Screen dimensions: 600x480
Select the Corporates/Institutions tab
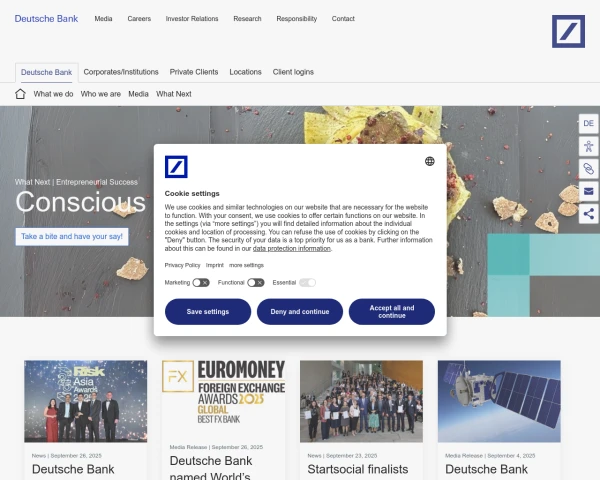[x=121, y=72]
